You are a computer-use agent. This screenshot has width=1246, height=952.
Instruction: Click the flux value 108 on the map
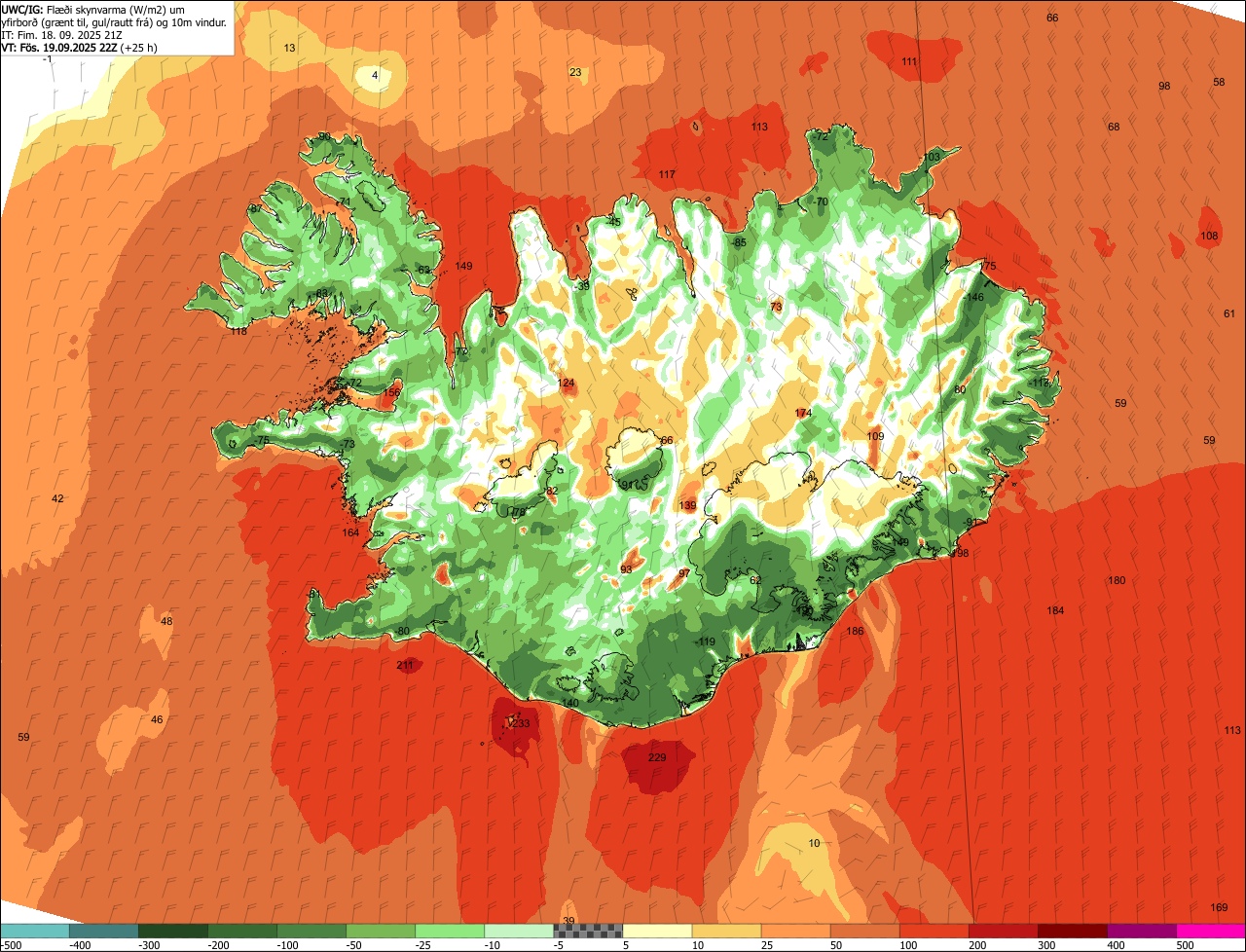click(x=1209, y=236)
